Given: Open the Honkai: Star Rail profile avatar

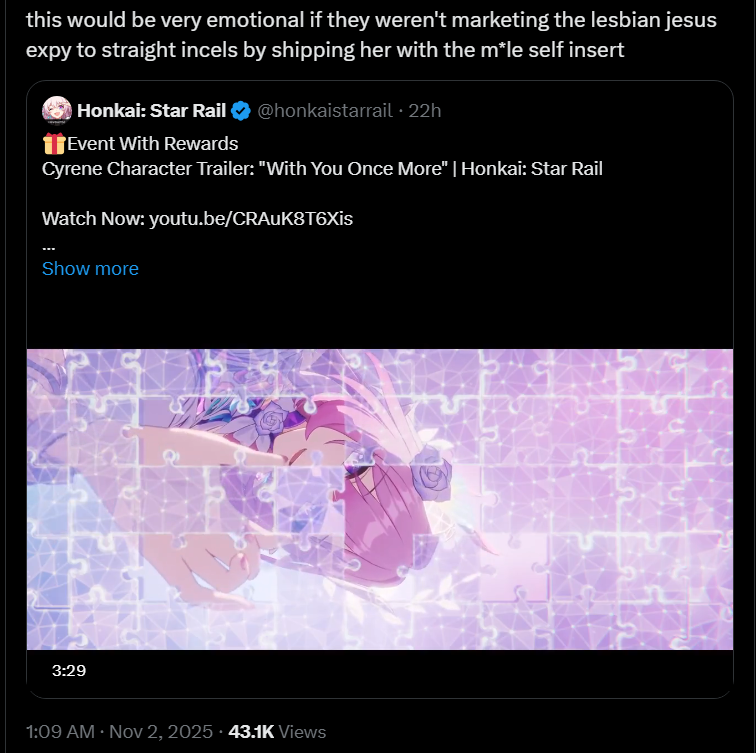Looking at the screenshot, I should pos(57,110).
